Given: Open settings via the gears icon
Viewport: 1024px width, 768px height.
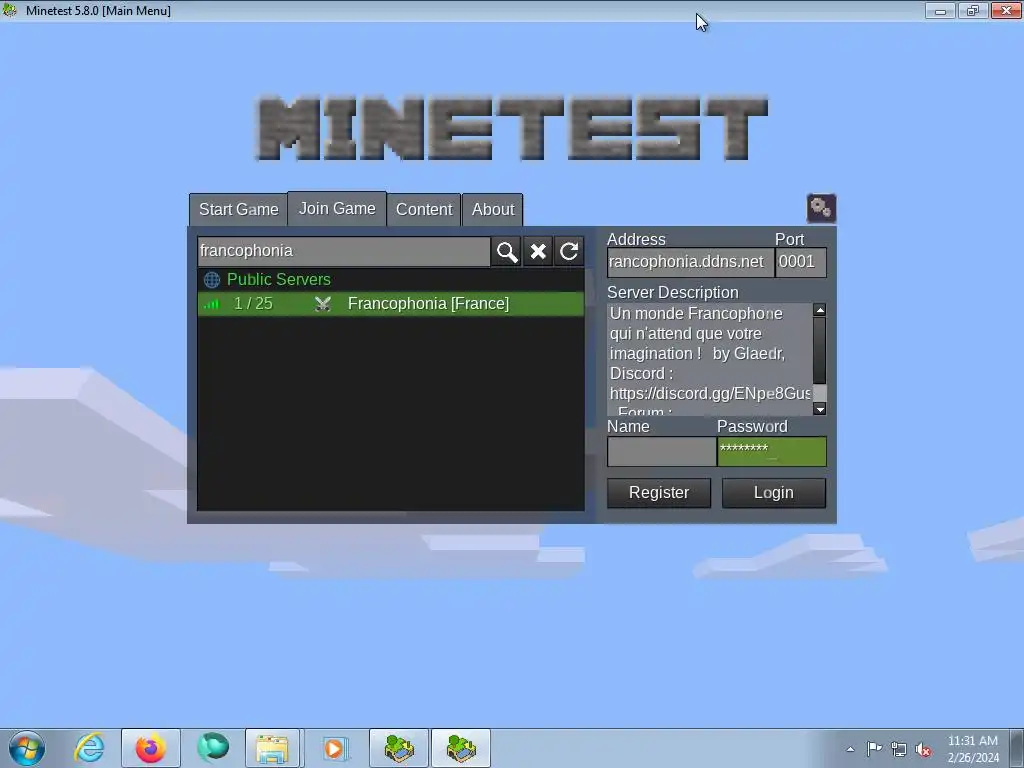Looking at the screenshot, I should click(821, 208).
